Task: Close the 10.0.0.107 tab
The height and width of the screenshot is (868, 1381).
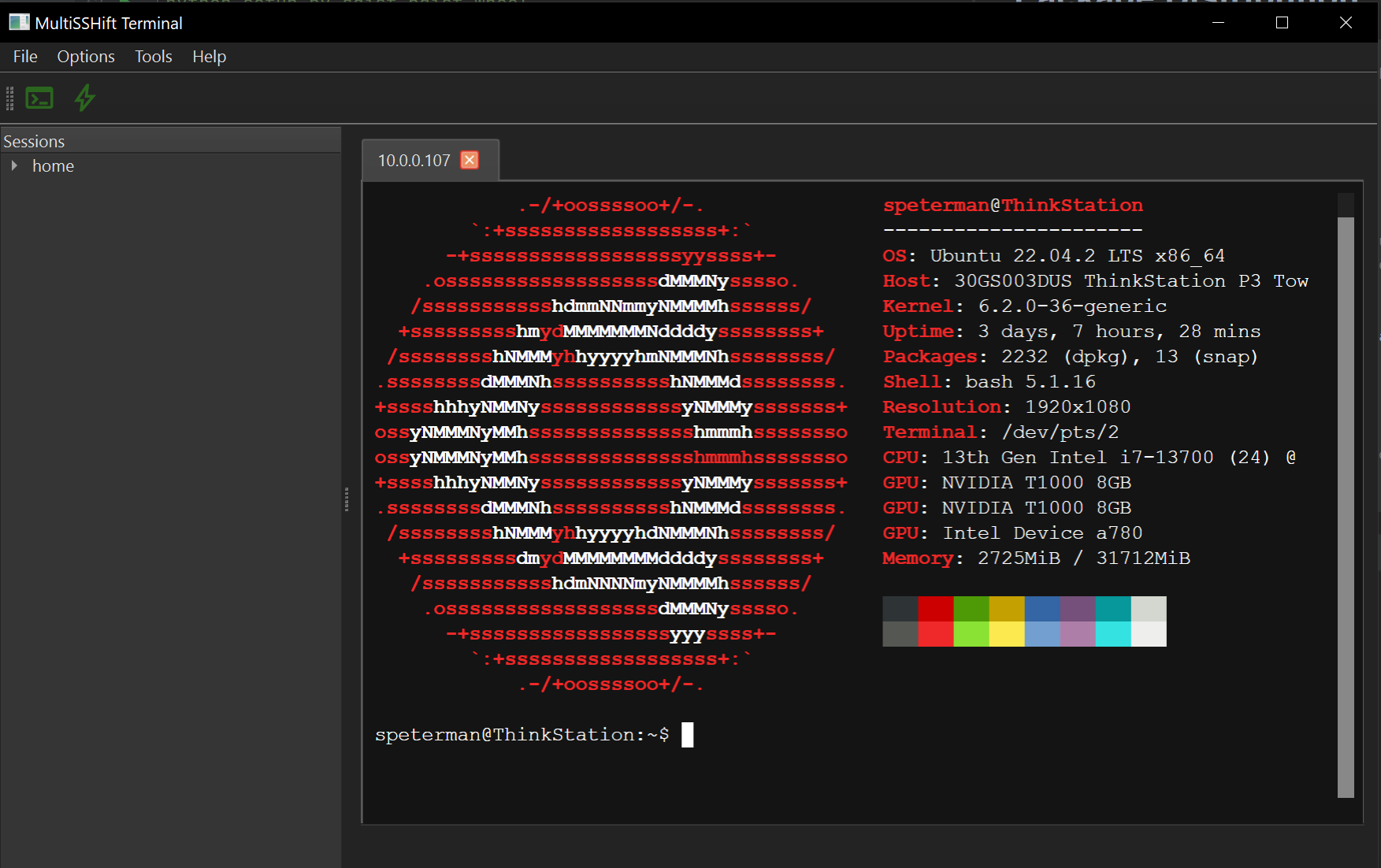Action: (x=470, y=160)
